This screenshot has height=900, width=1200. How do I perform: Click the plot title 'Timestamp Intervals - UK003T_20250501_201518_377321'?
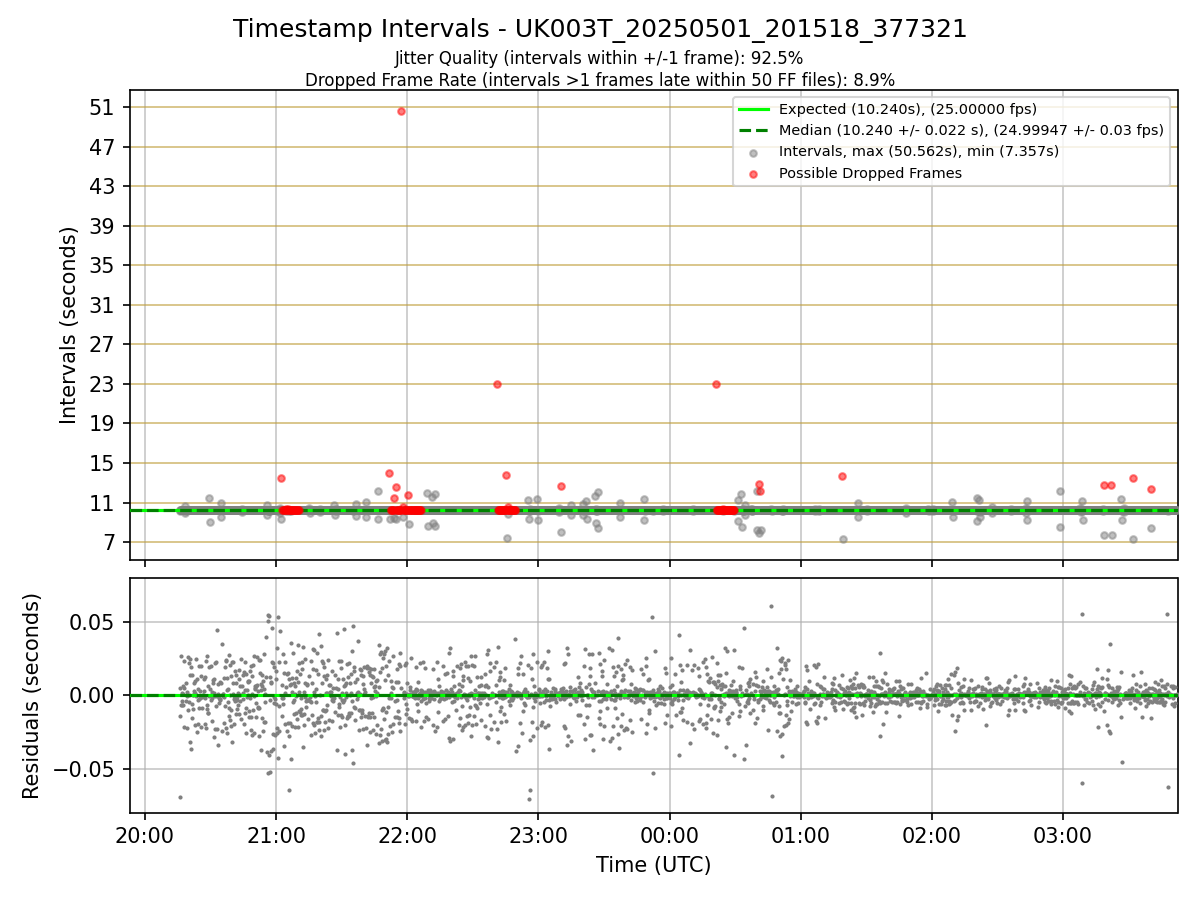(x=600, y=29)
